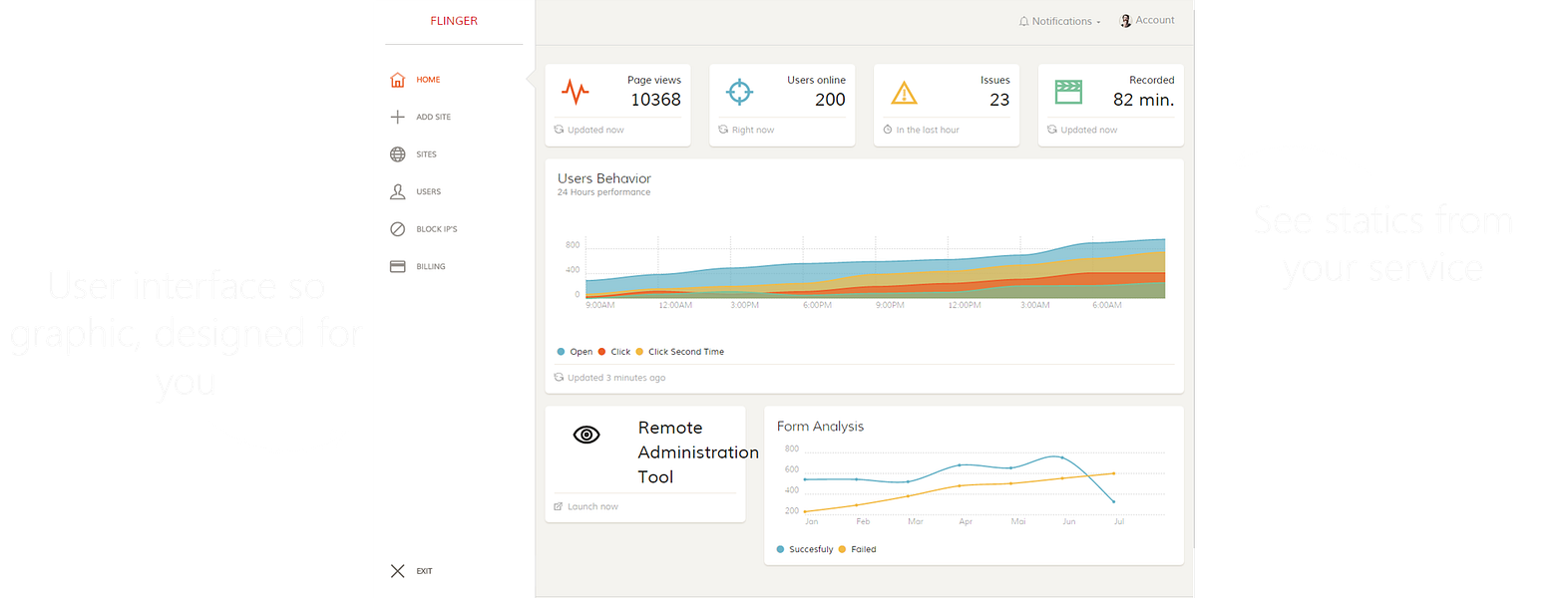Click the Issues warning triangle icon

904,94
